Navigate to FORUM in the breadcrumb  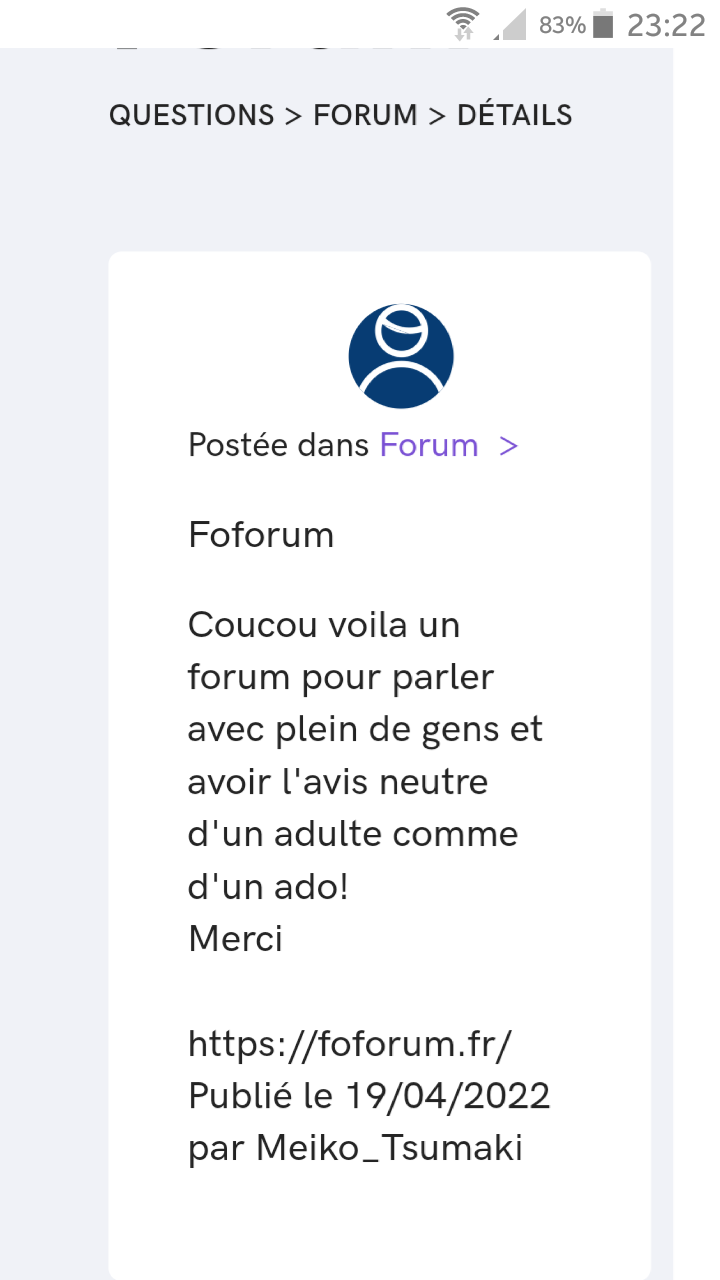click(x=365, y=115)
